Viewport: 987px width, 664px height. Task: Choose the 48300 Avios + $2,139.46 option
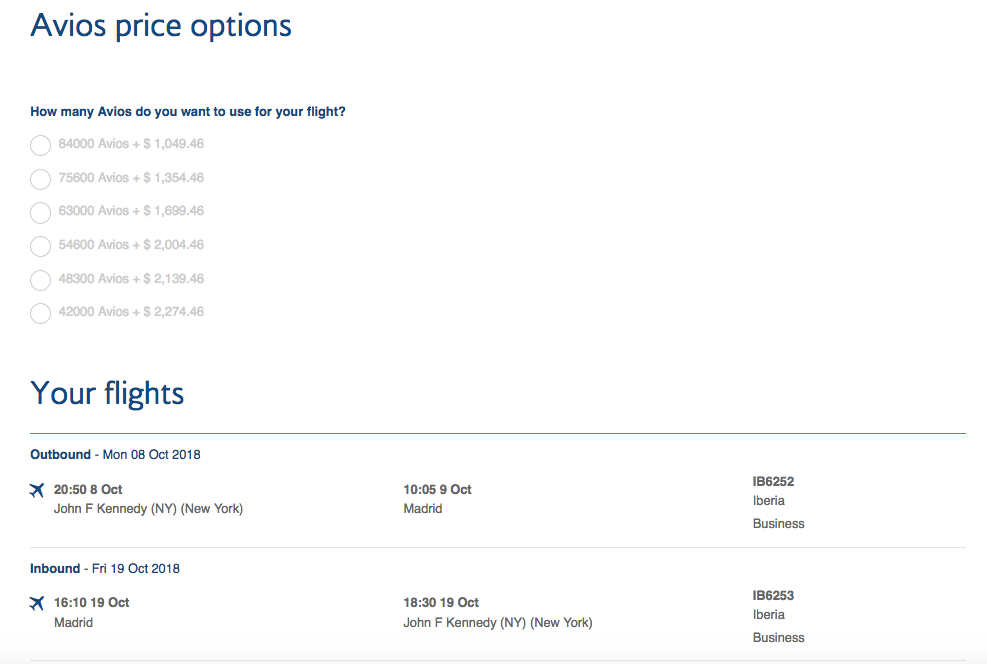40,279
